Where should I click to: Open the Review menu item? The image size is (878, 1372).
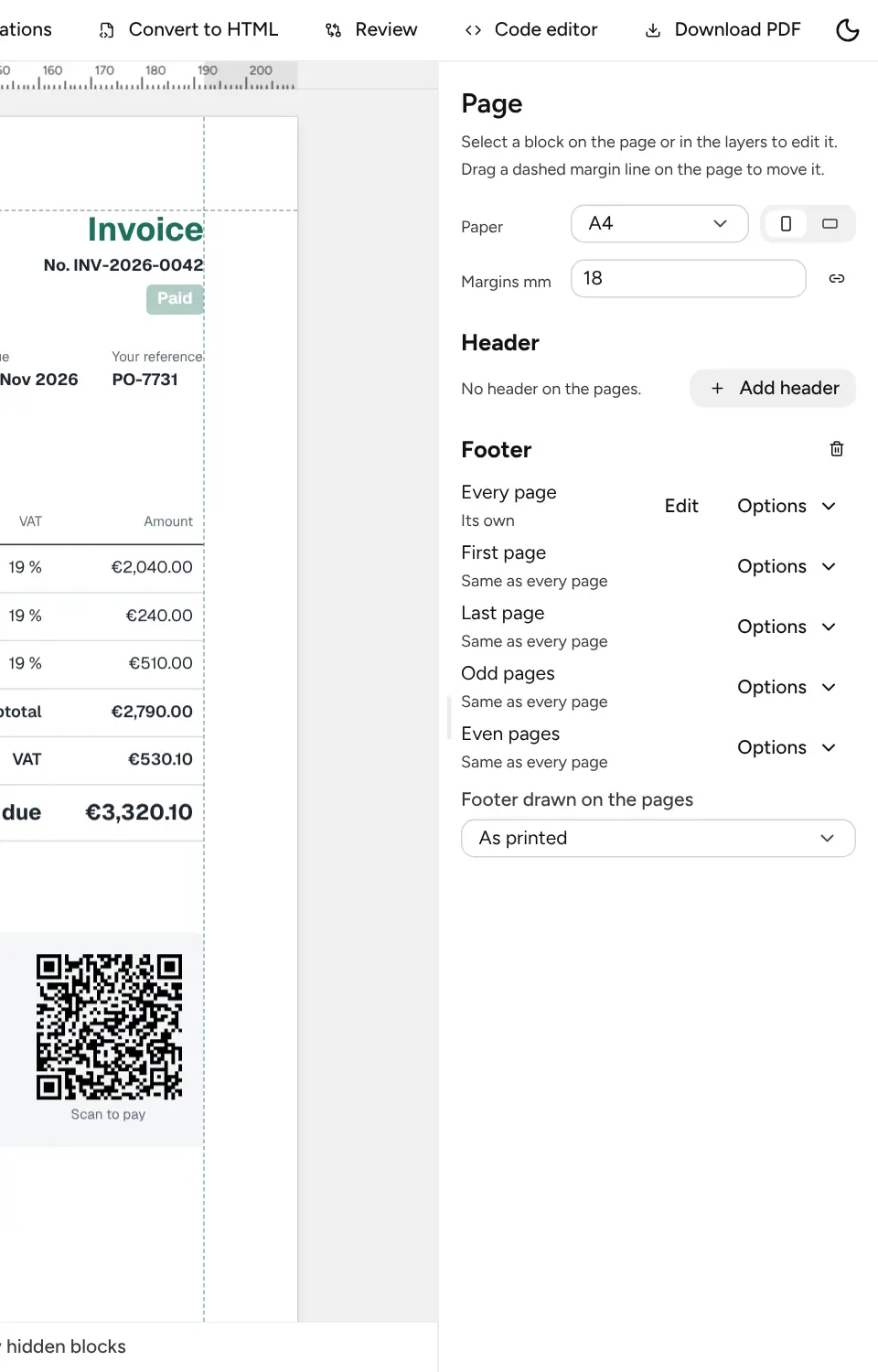371,30
